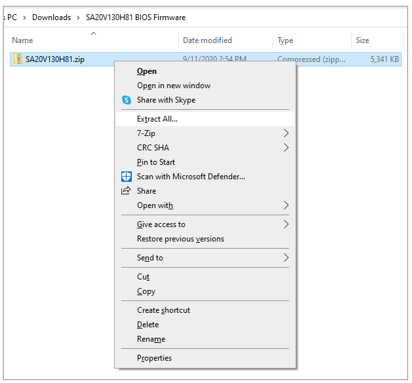Viewport: 412px width, 383px height.
Task: Go to Downloads in the address breadcrumb
Action: 51,17
